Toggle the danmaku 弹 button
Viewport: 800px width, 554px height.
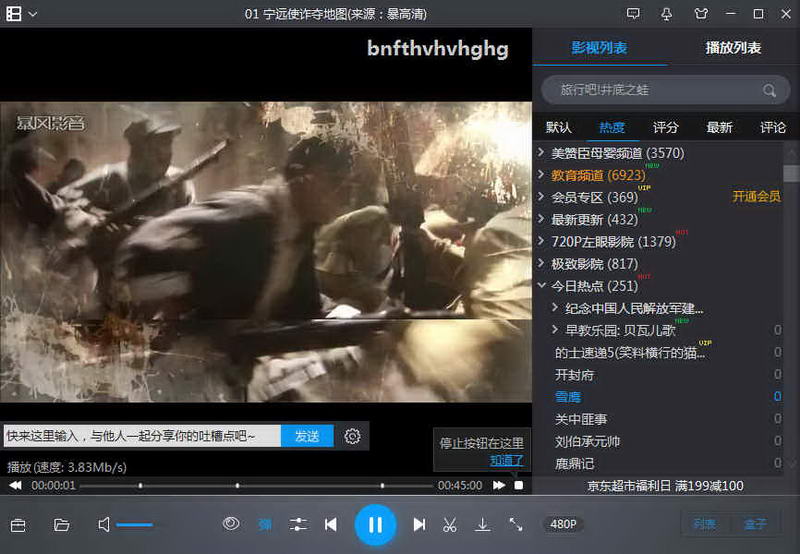coord(265,524)
